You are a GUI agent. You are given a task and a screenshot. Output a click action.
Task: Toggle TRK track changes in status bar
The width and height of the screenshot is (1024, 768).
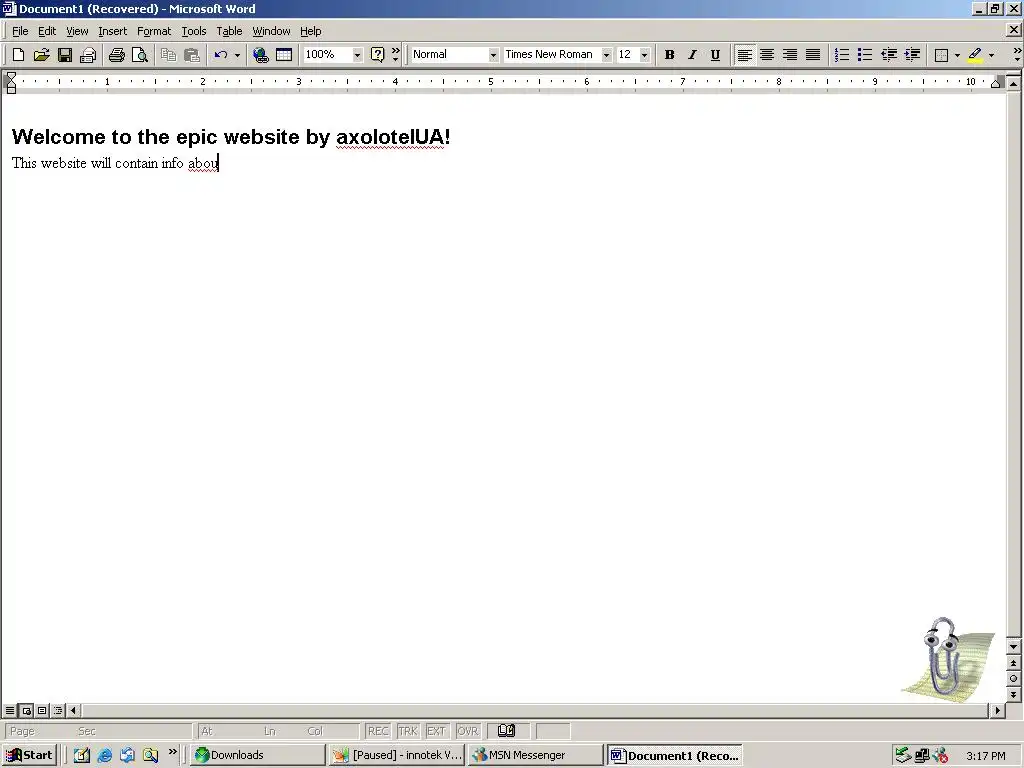408,731
